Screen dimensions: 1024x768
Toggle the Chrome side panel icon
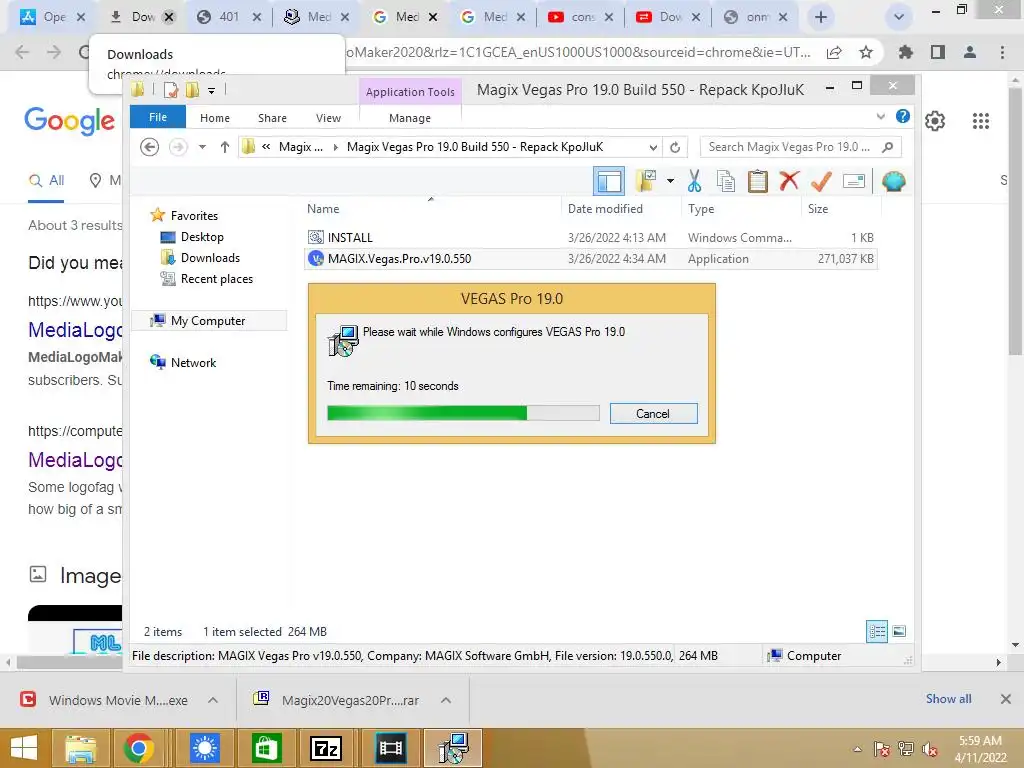tap(938, 52)
